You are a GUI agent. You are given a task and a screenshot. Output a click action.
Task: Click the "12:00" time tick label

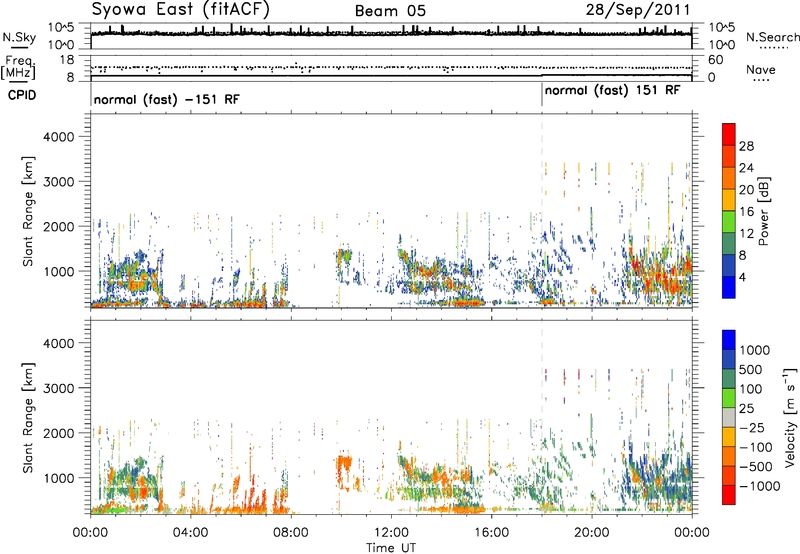pos(391,533)
